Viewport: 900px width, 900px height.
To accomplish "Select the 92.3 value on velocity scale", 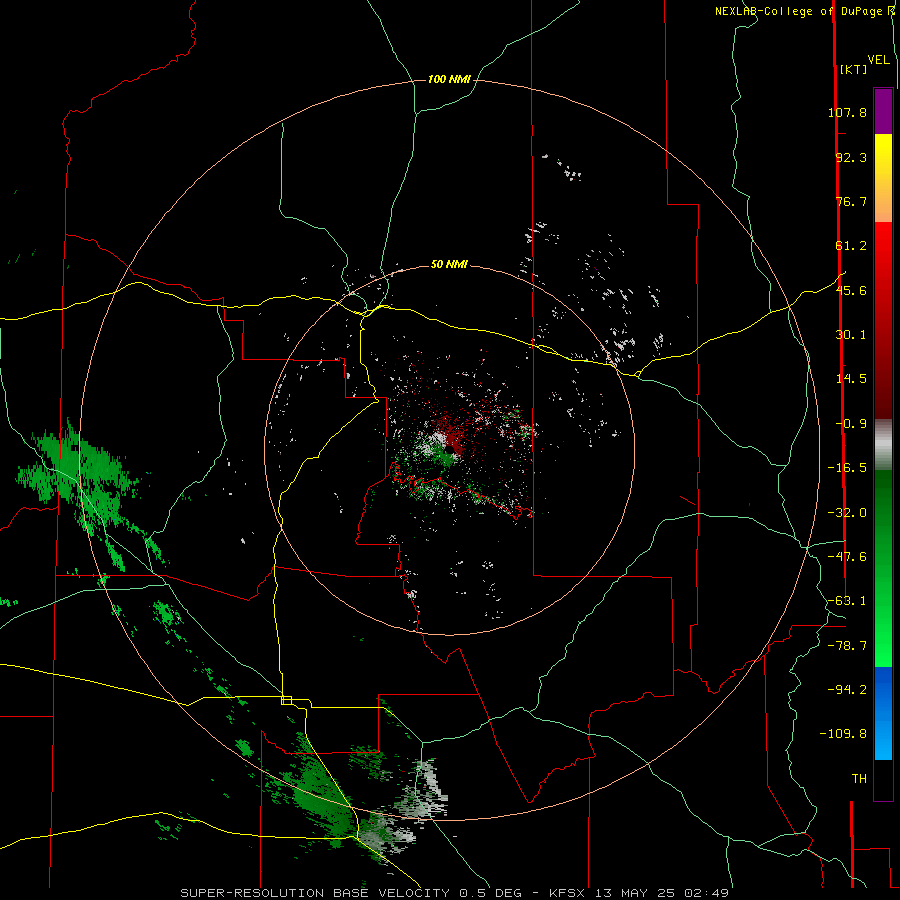I will click(851, 157).
